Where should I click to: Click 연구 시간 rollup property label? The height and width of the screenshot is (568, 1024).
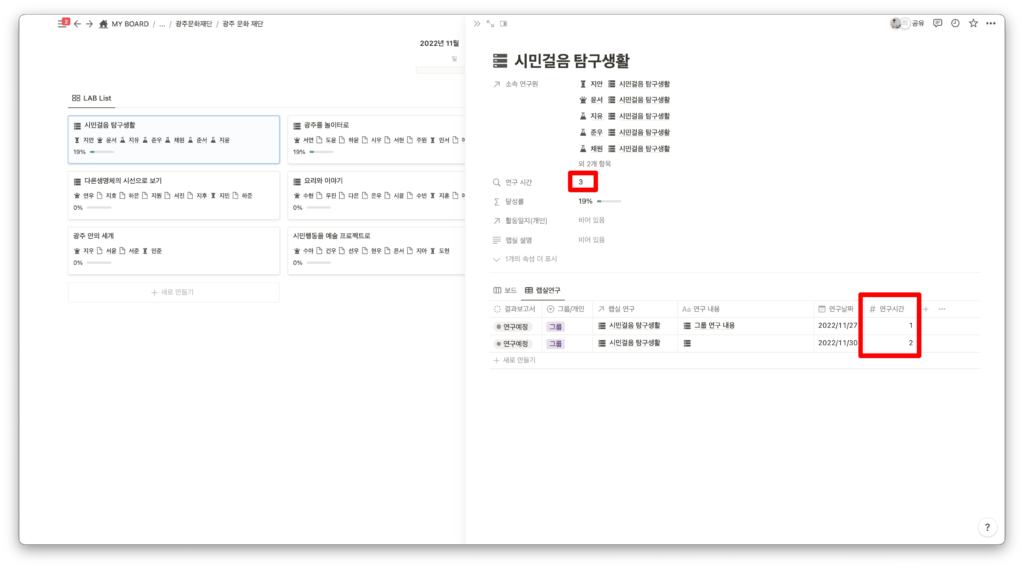point(513,183)
